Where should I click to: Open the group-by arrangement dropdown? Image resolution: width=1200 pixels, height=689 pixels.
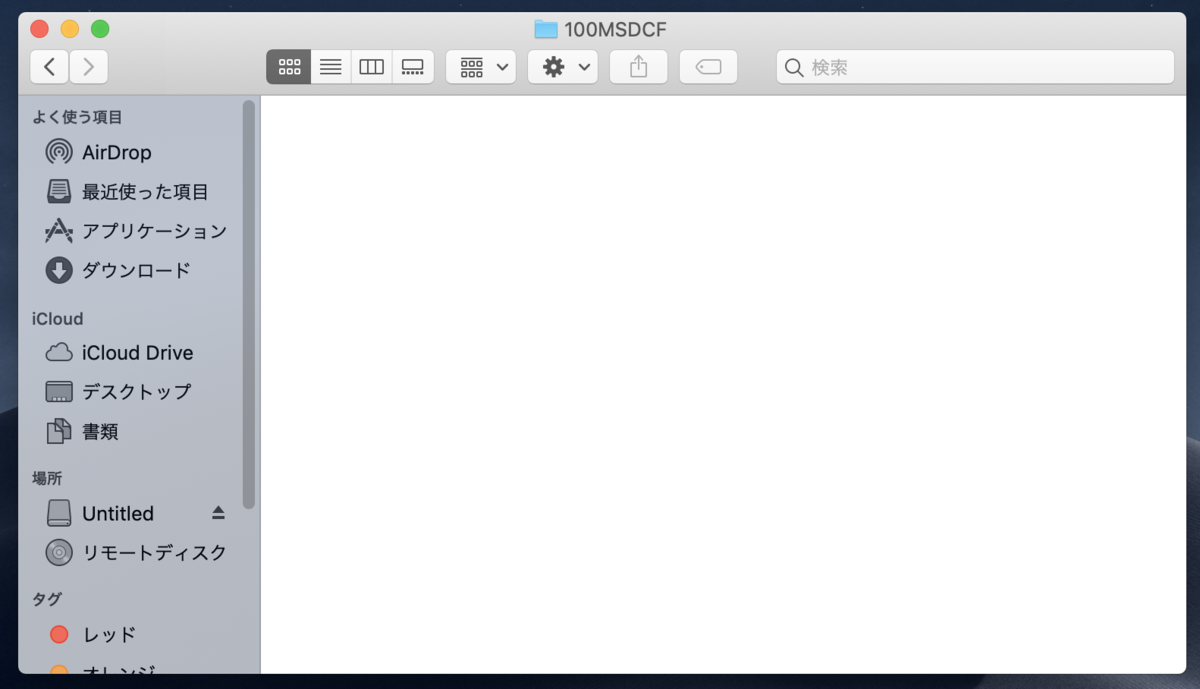tap(481, 67)
